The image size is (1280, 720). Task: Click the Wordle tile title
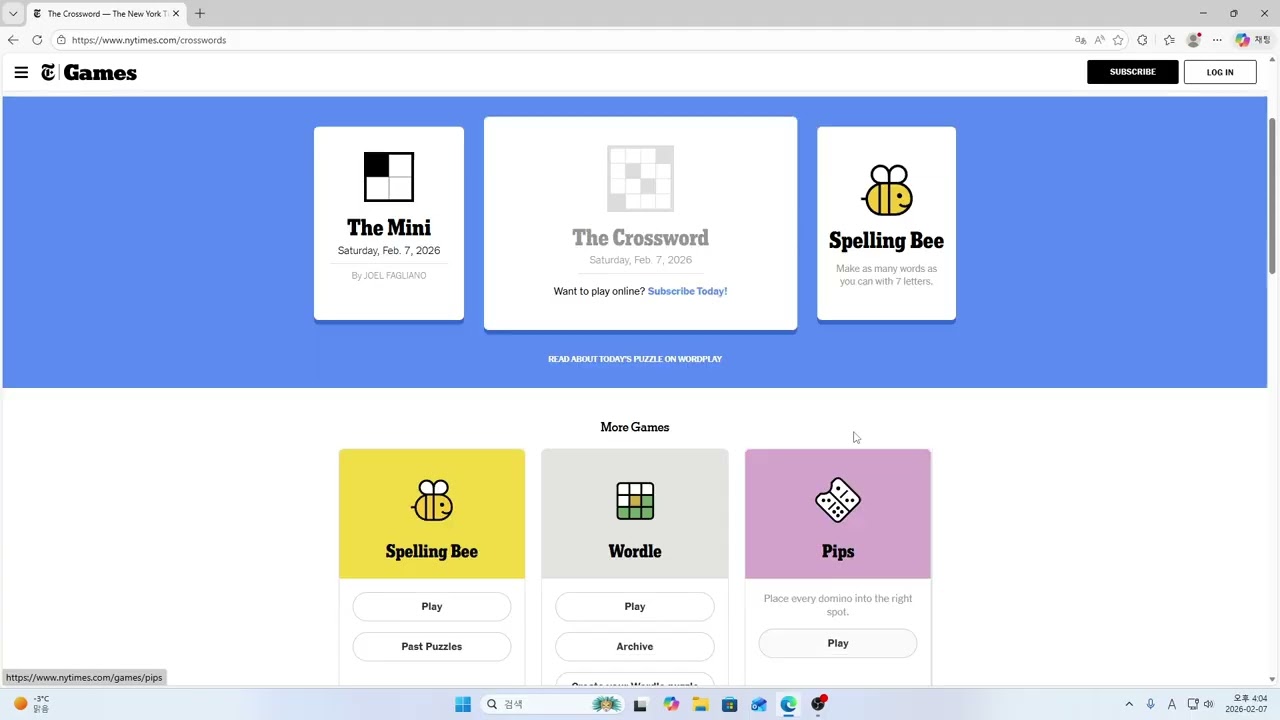(x=635, y=551)
